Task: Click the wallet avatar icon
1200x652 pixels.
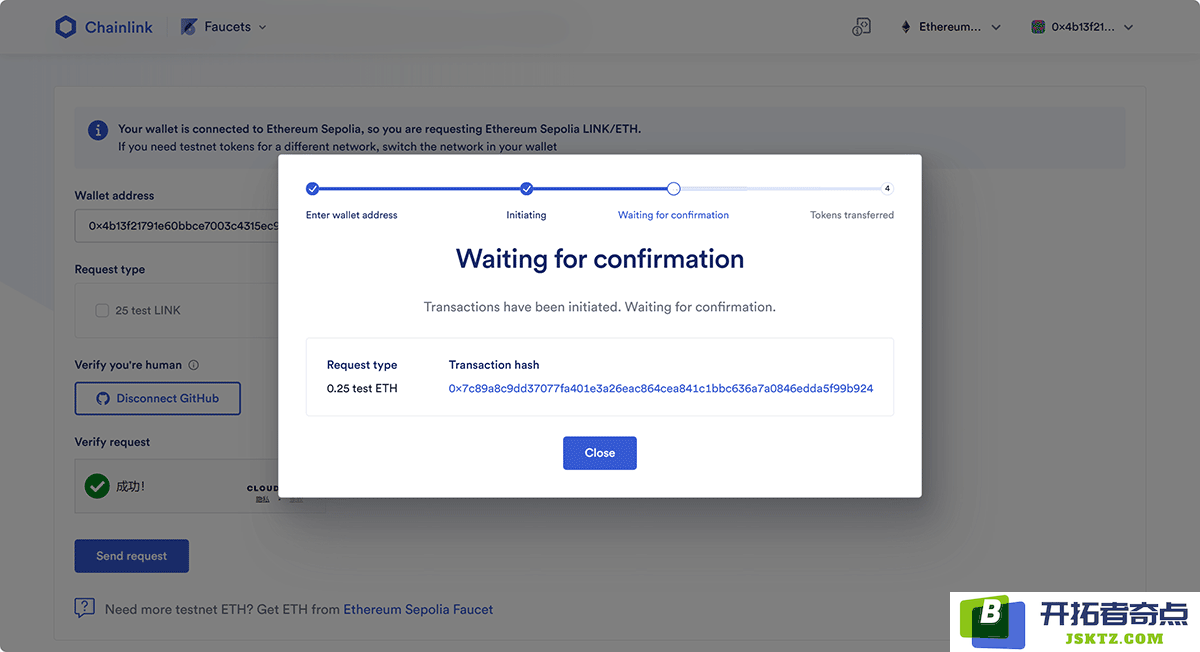Action: coord(1038,27)
